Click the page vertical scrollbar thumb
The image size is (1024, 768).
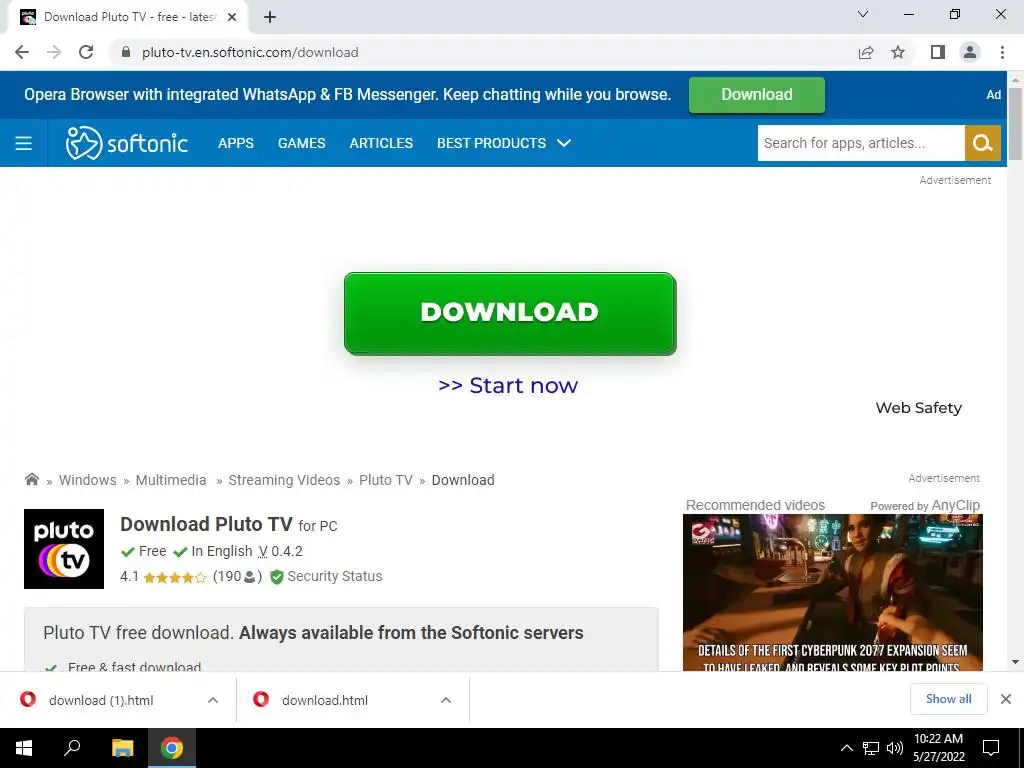(x=1015, y=124)
